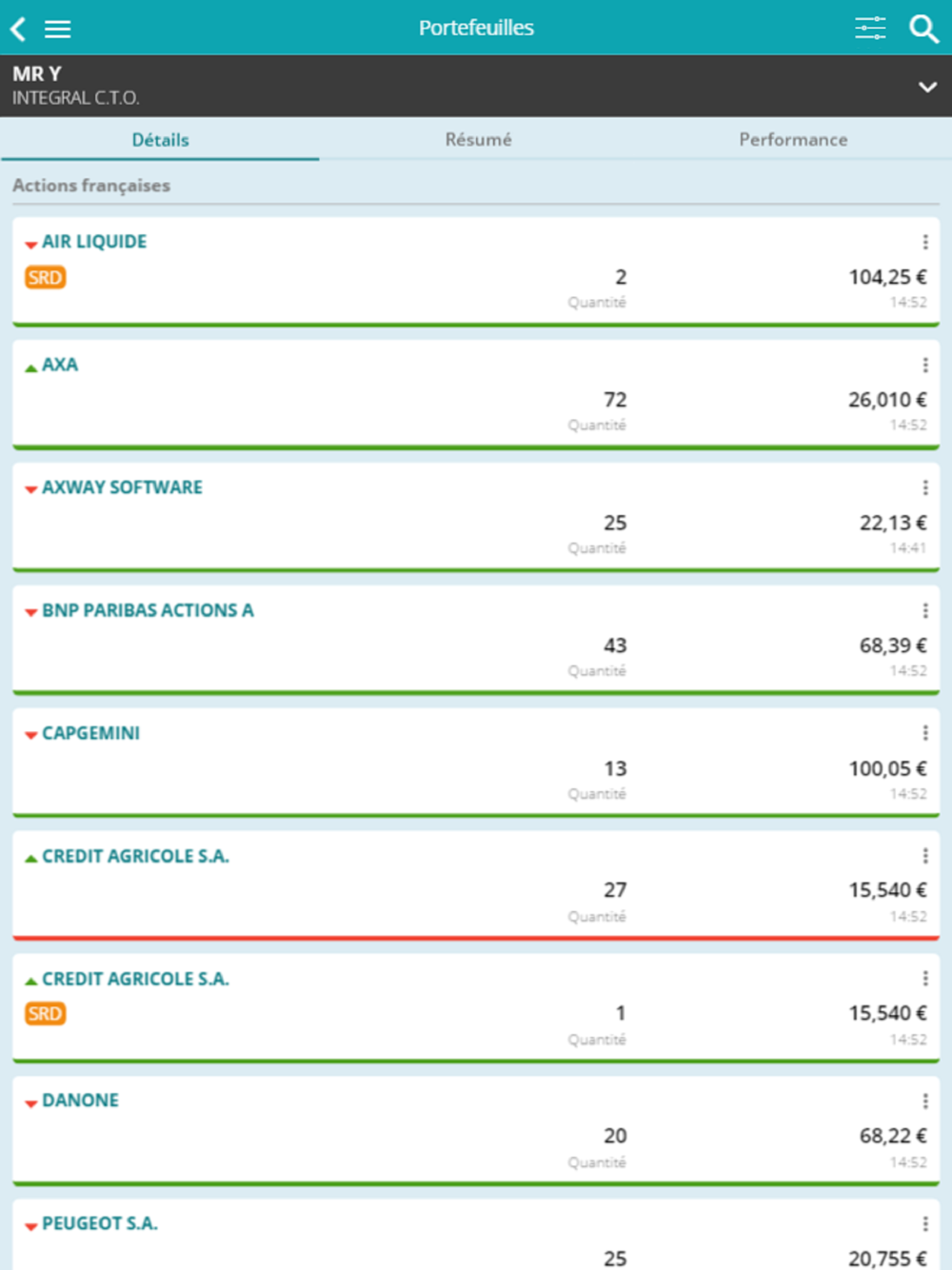Open the PEUGEOT S.A. stock link
This screenshot has width=952, height=1270.
(100, 1223)
